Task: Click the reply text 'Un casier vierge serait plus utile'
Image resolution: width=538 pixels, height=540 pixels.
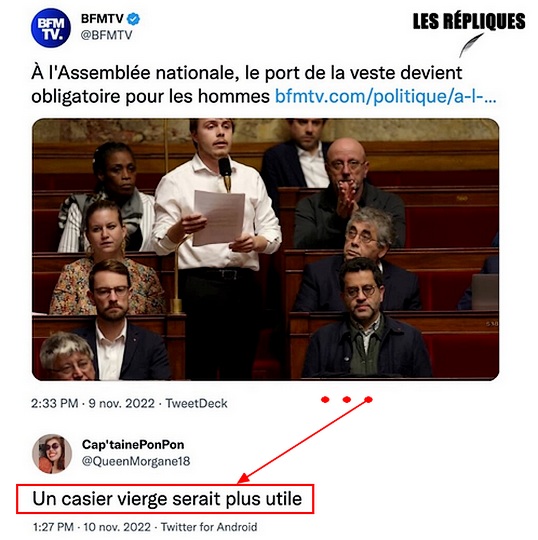Action: 167,499
